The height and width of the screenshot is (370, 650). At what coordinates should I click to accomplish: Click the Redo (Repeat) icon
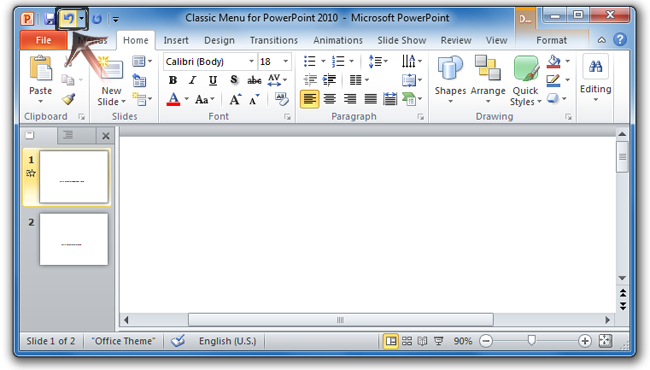pyautogui.click(x=97, y=19)
